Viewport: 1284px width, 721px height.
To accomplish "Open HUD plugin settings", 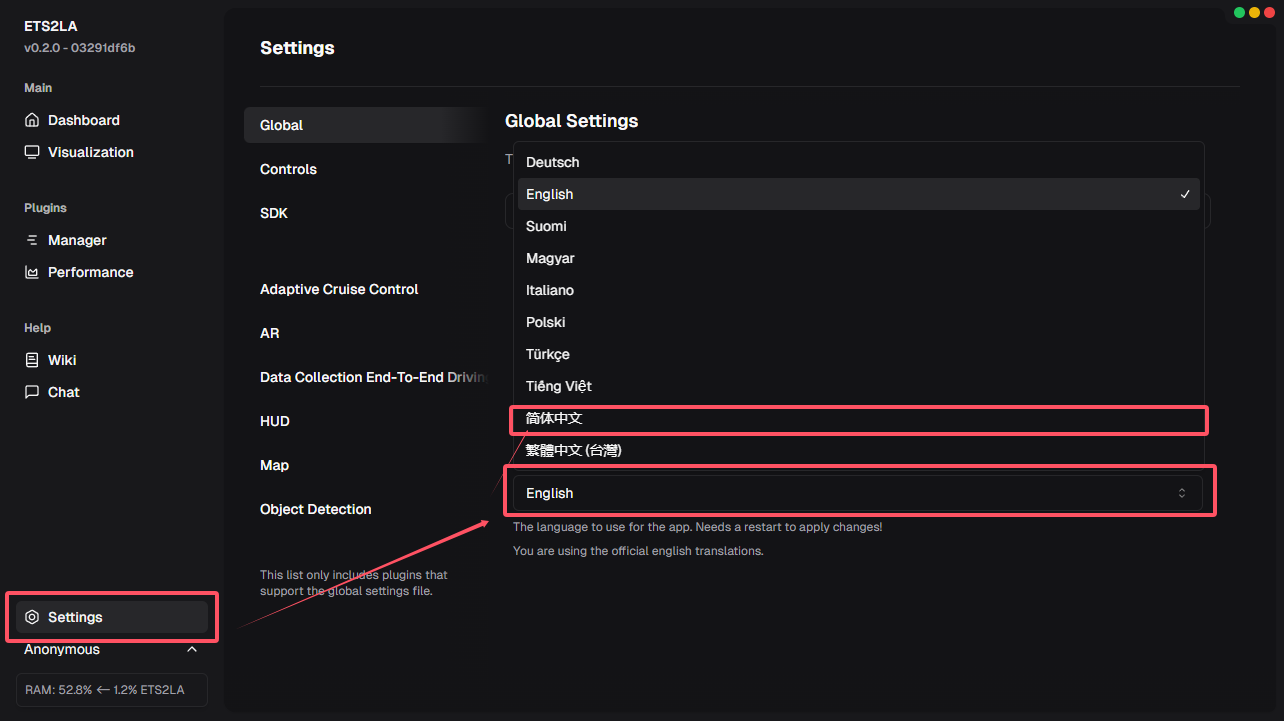I will click(x=366, y=421).
